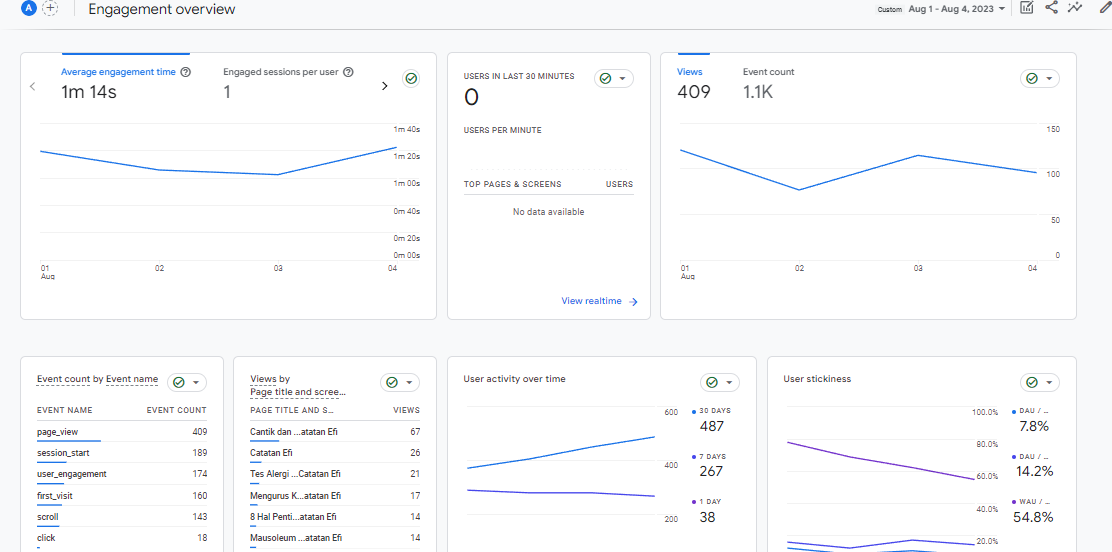Click help icon next to Average engagement time
This screenshot has height=552, width=1112.
tap(186, 72)
